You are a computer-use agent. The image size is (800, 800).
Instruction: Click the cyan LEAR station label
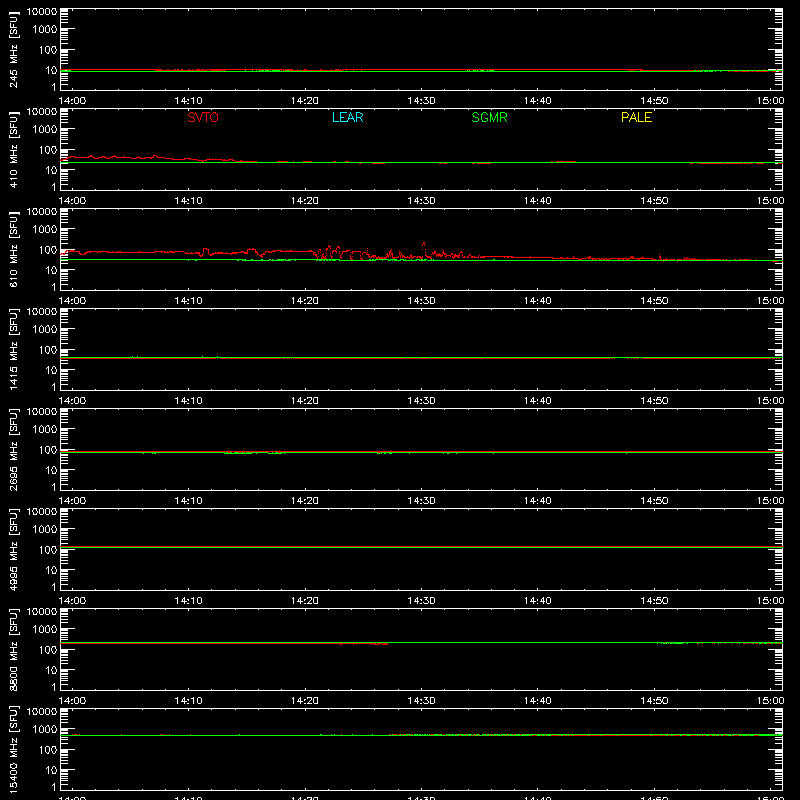pyautogui.click(x=347, y=117)
